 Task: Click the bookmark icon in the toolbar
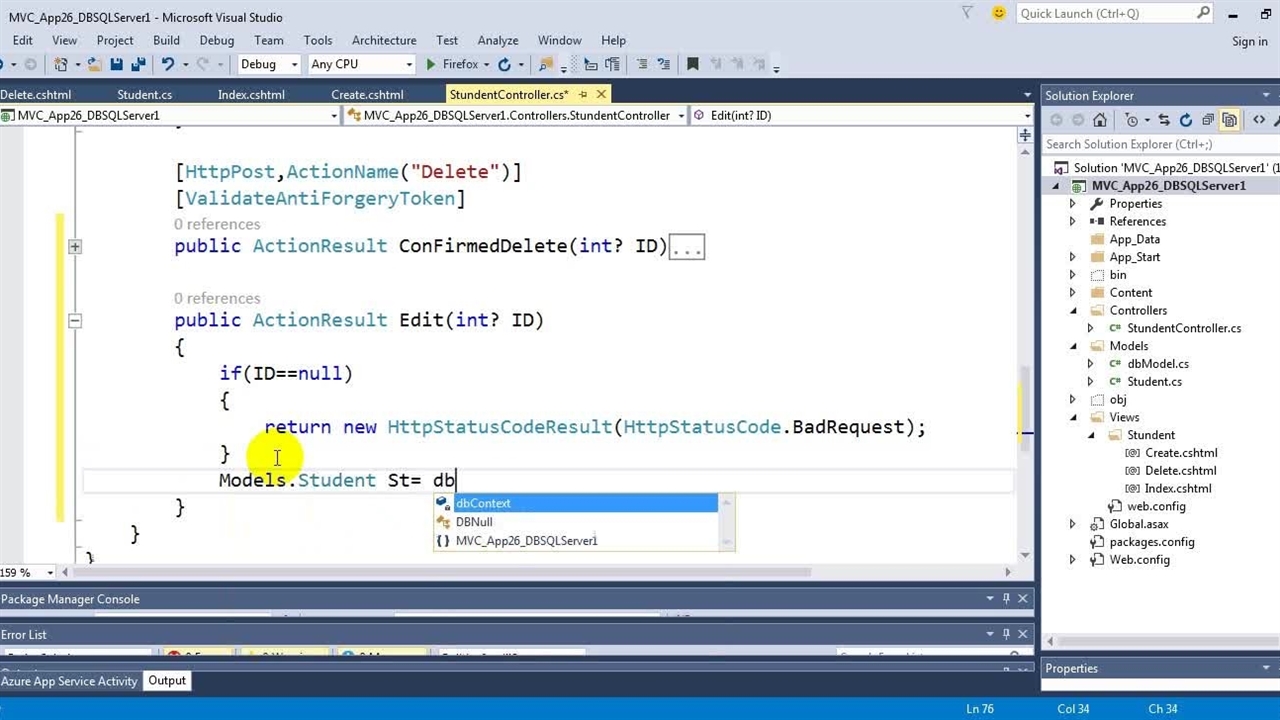pos(692,64)
